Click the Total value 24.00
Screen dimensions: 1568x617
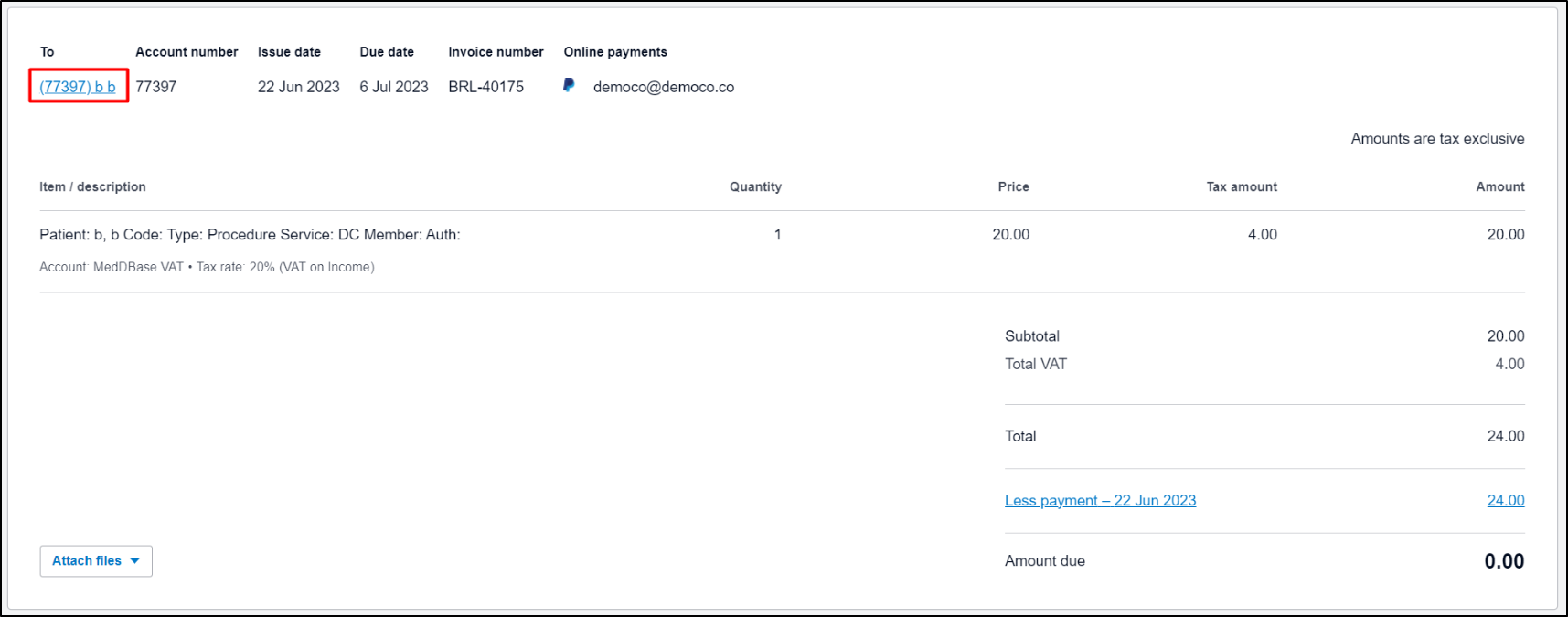1505,436
